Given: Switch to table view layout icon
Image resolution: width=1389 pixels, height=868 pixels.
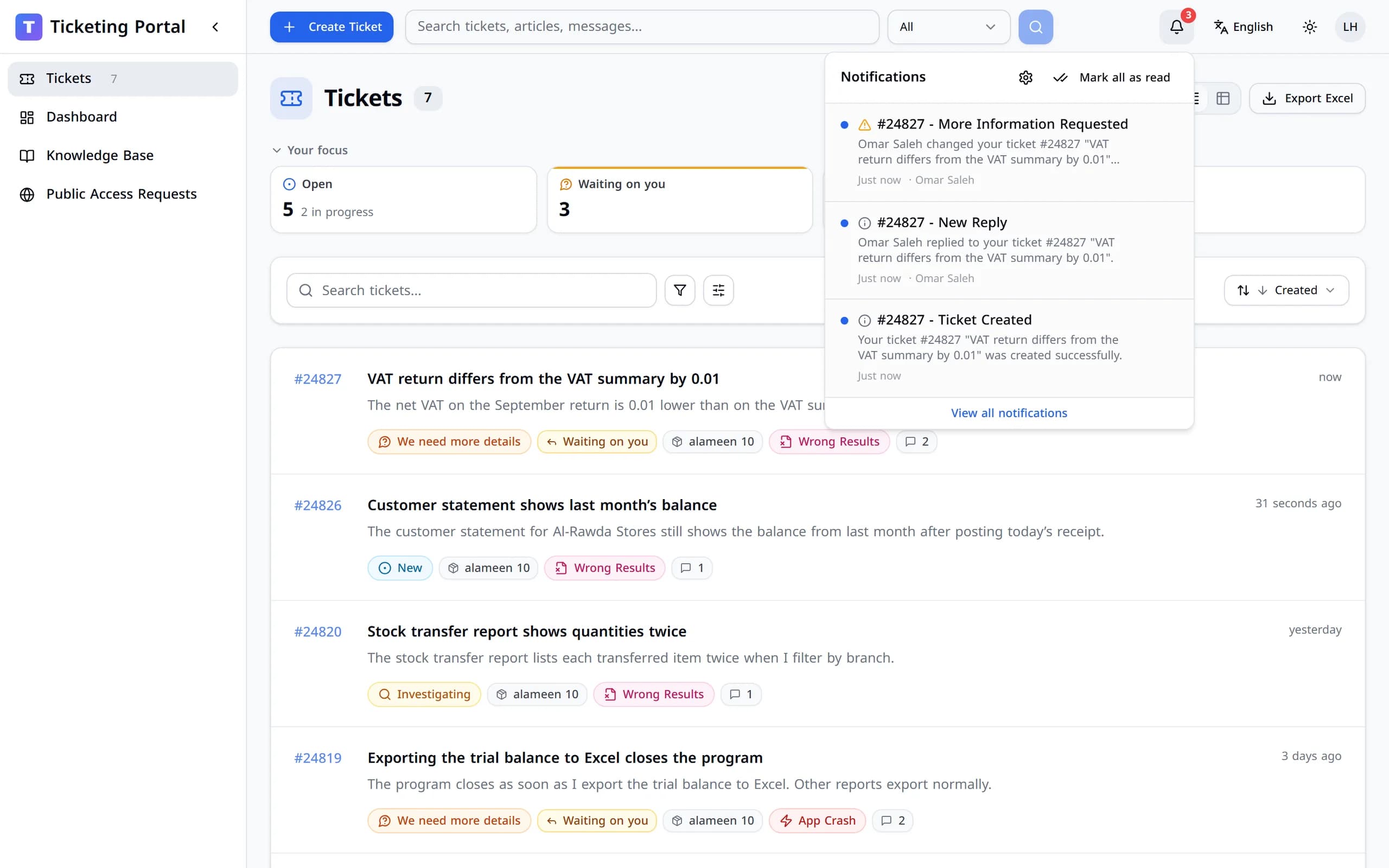Looking at the screenshot, I should coord(1222,99).
